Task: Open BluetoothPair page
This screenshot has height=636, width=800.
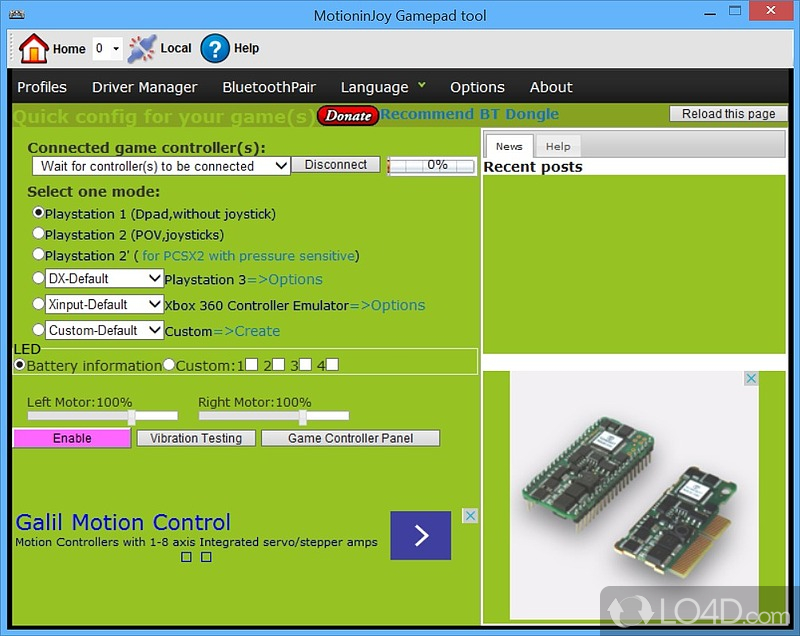Action: point(269,87)
